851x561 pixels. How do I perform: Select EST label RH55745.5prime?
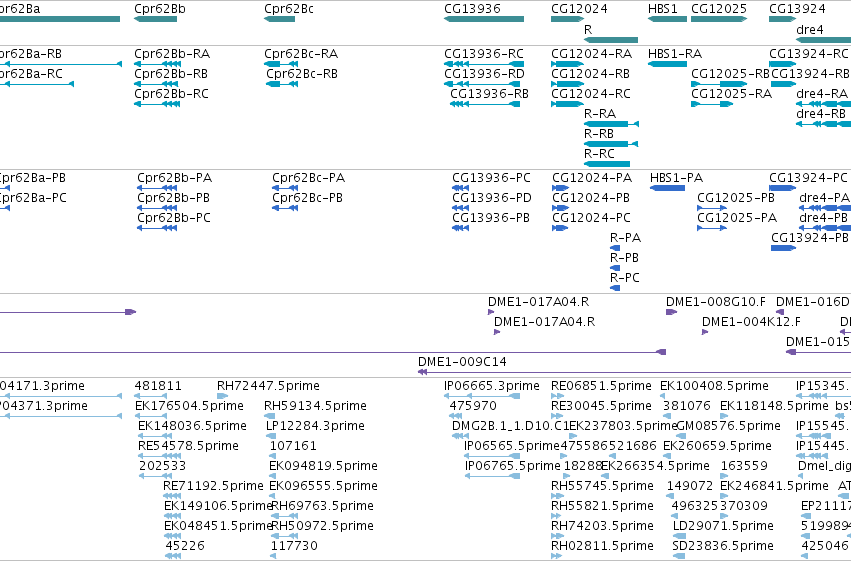(x=602, y=487)
